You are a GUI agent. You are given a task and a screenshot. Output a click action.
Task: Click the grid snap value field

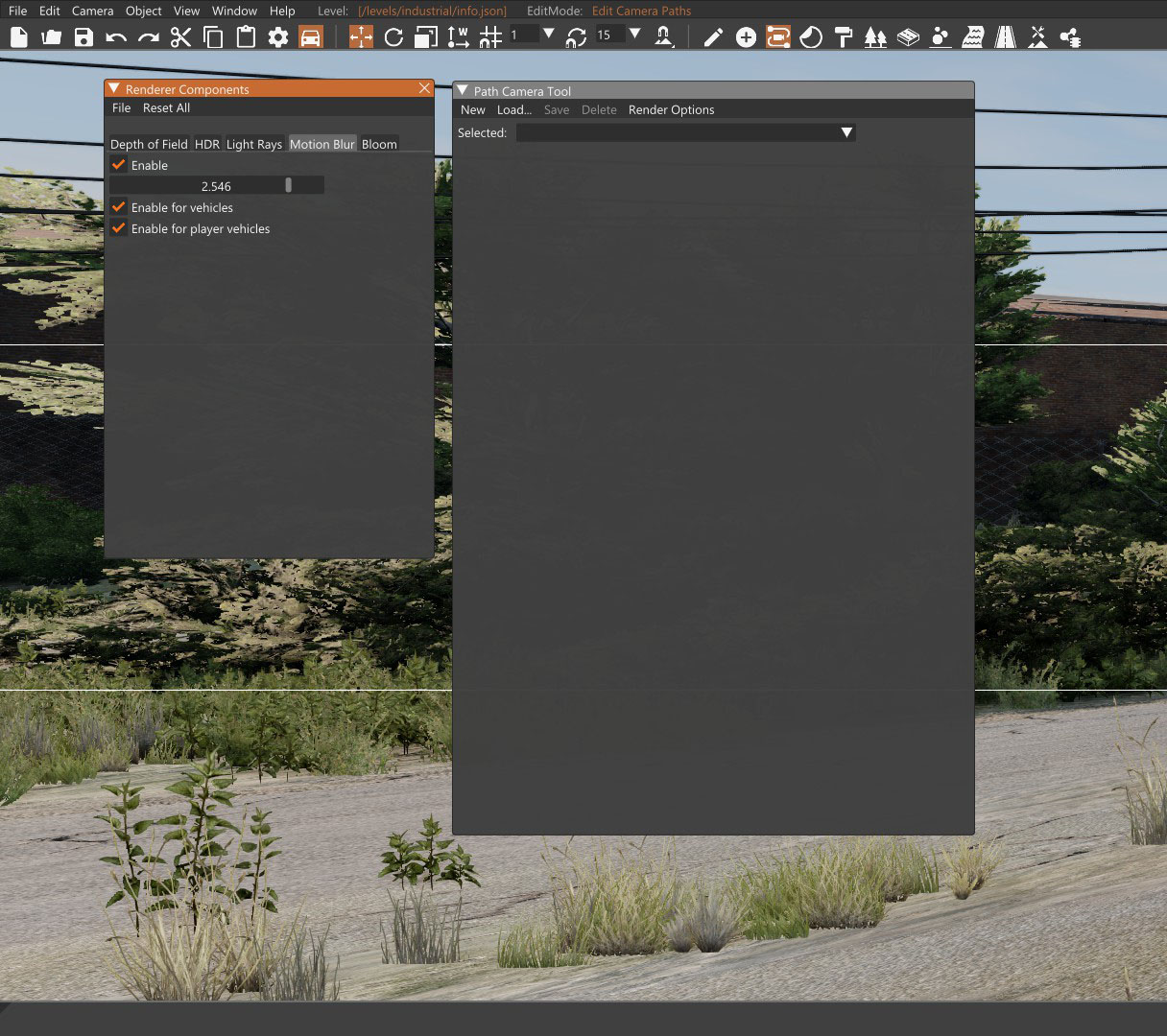[524, 35]
